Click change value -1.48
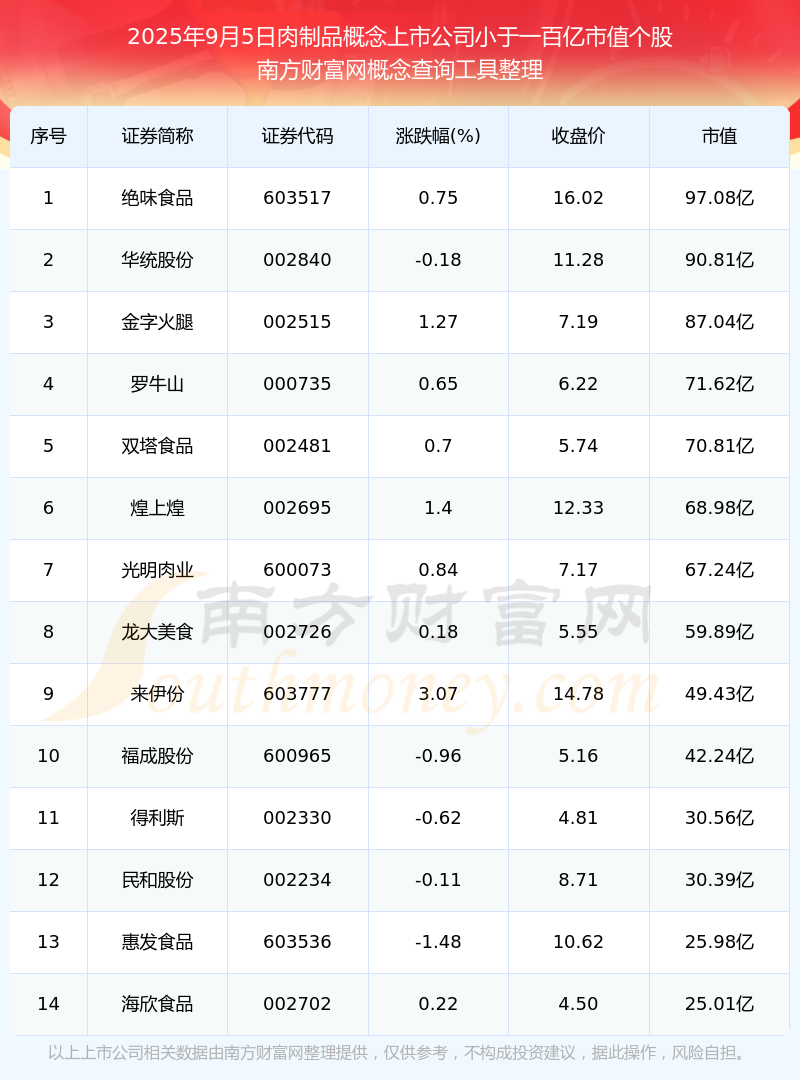 click(x=438, y=942)
